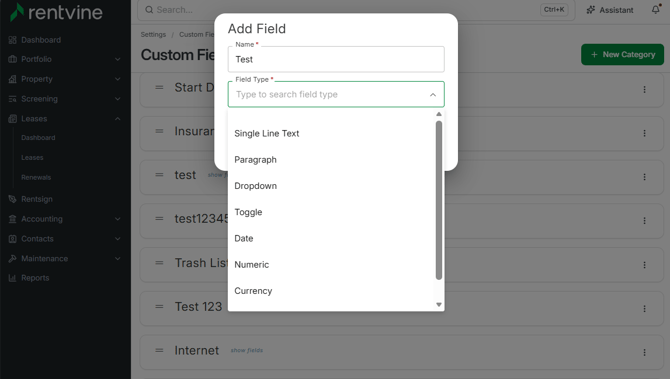Click the Reports chart icon
The image size is (670, 379).
[x=12, y=278]
